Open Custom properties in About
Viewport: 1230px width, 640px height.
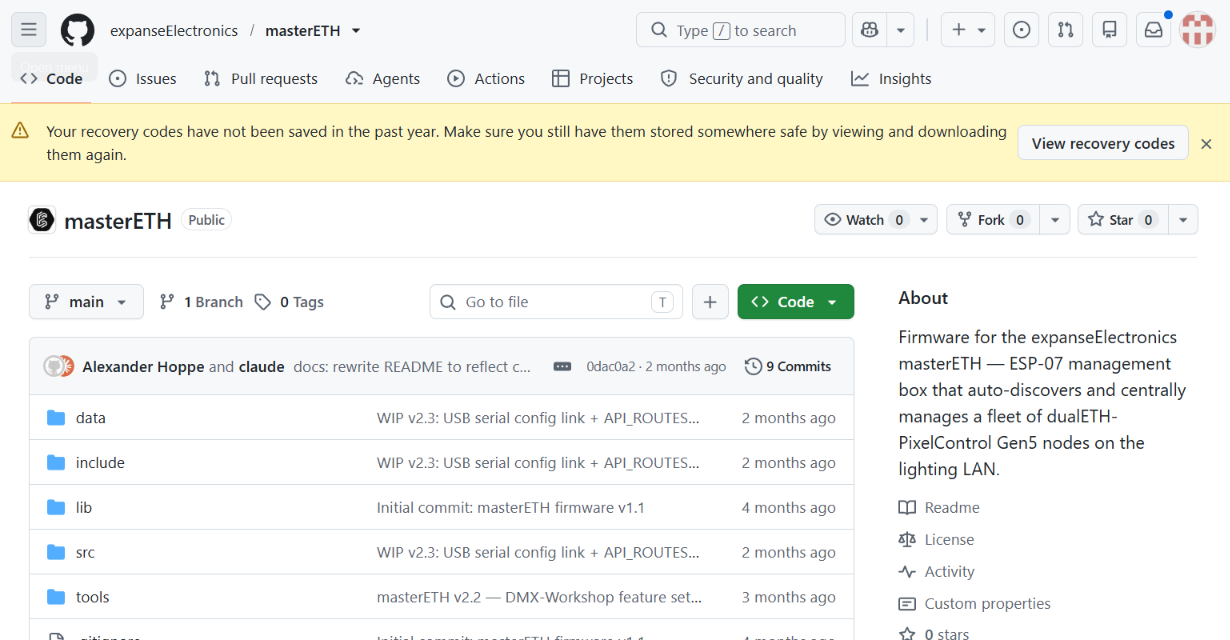tap(975, 604)
